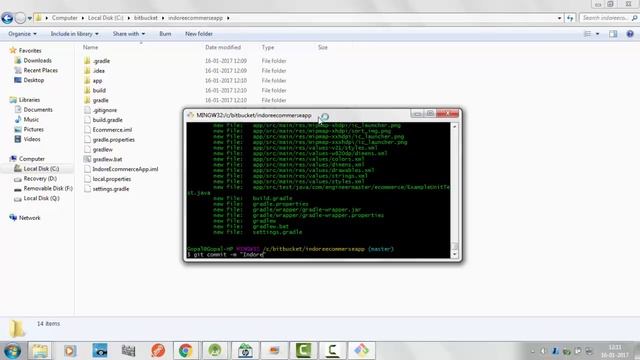Open the Include in library dropdown

click(x=74, y=34)
